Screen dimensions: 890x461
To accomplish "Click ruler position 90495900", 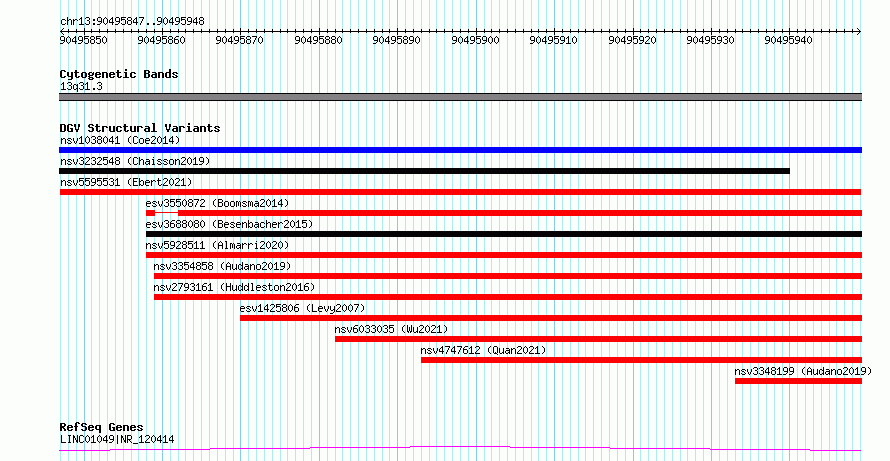I will coord(476,40).
